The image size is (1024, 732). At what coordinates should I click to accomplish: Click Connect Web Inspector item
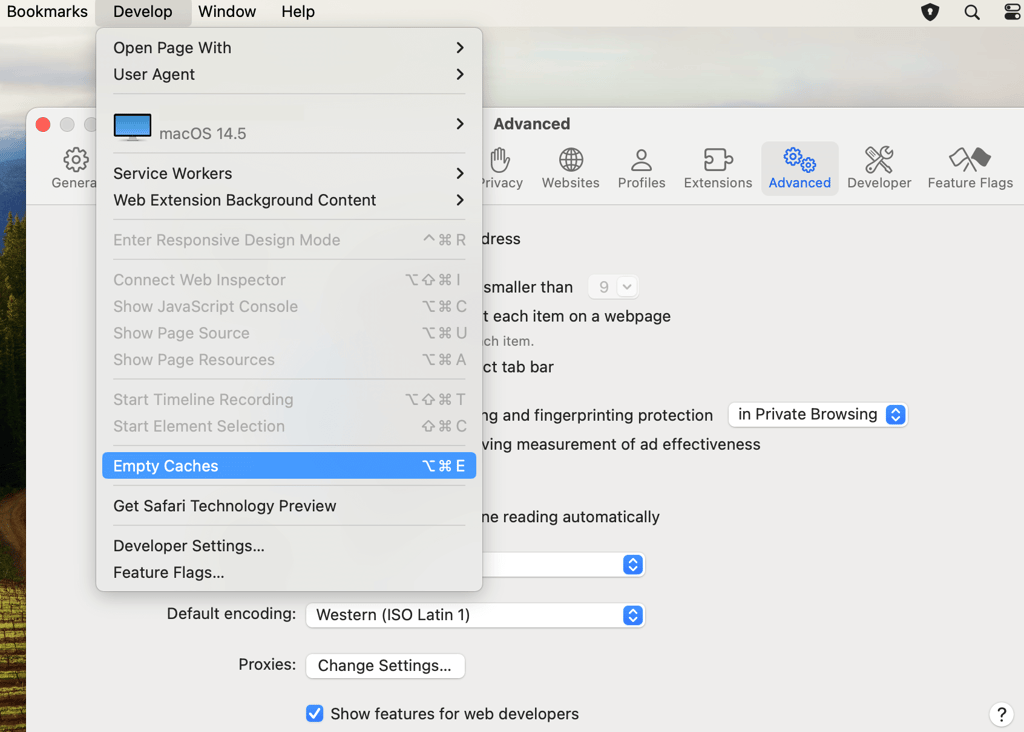(x=289, y=280)
